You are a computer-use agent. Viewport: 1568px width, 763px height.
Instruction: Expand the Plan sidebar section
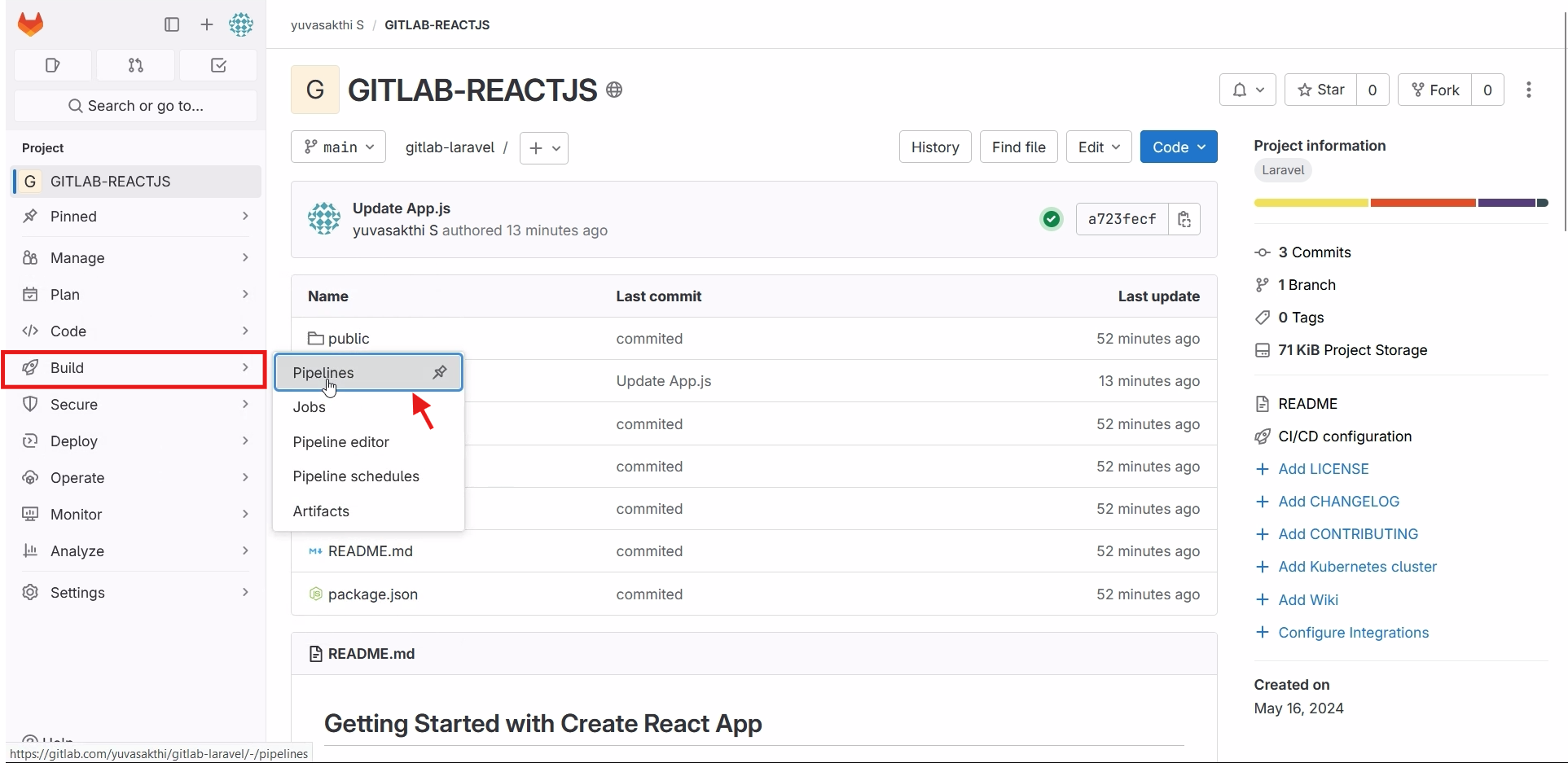[x=136, y=295]
